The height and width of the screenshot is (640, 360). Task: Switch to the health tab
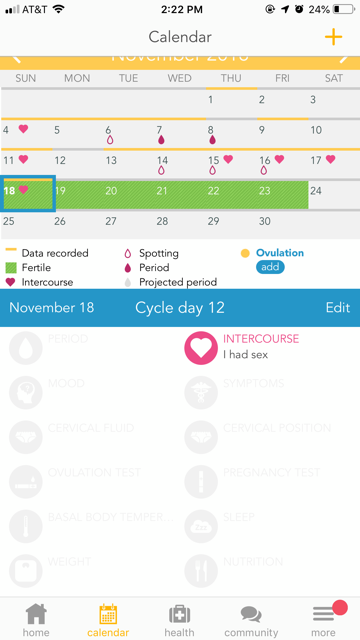pyautogui.click(x=179, y=620)
